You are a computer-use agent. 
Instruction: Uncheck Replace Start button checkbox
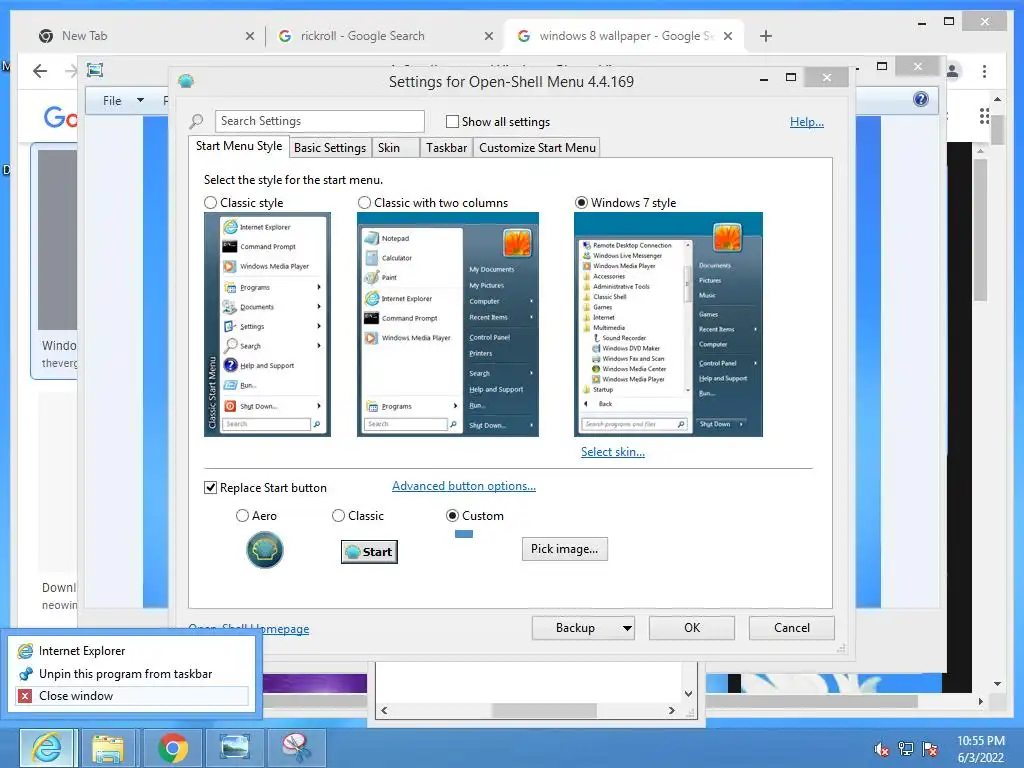[x=210, y=488]
